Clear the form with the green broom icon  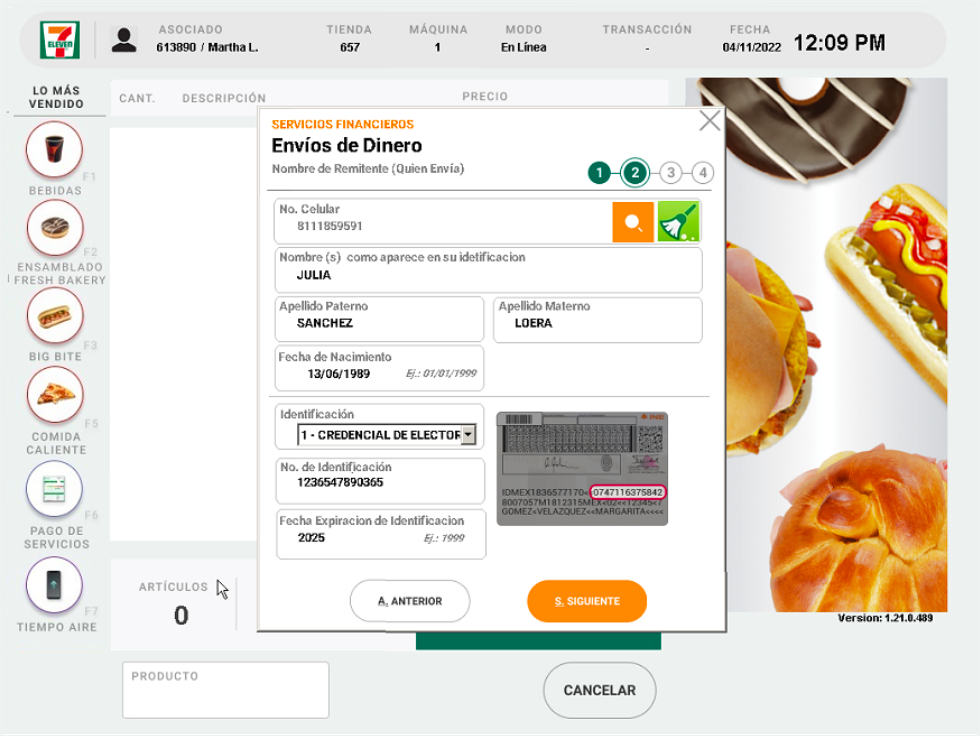coord(679,222)
